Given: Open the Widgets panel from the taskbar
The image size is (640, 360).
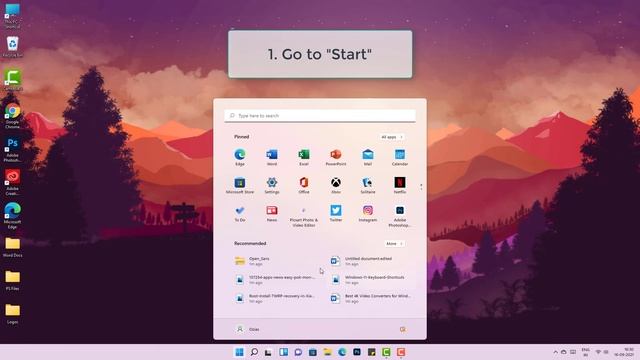Looking at the screenshot, I should pos(283,352).
